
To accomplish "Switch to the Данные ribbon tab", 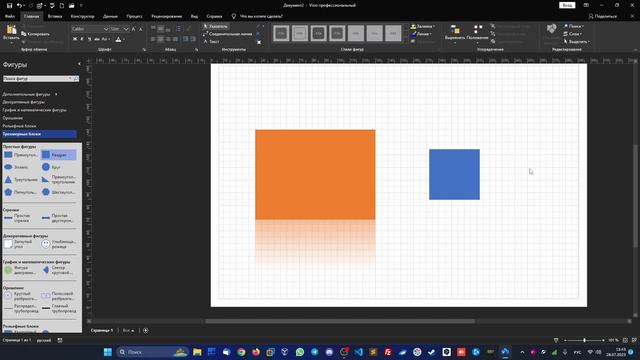I will (x=110, y=16).
